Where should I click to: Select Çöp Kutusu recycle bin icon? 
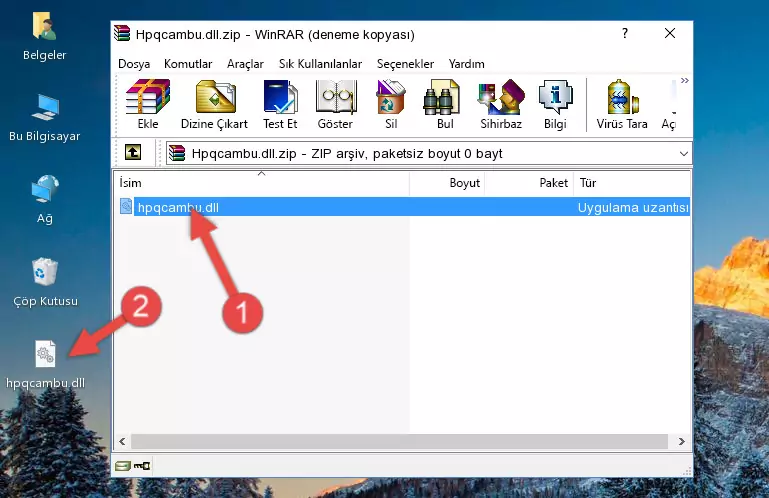pyautogui.click(x=45, y=283)
